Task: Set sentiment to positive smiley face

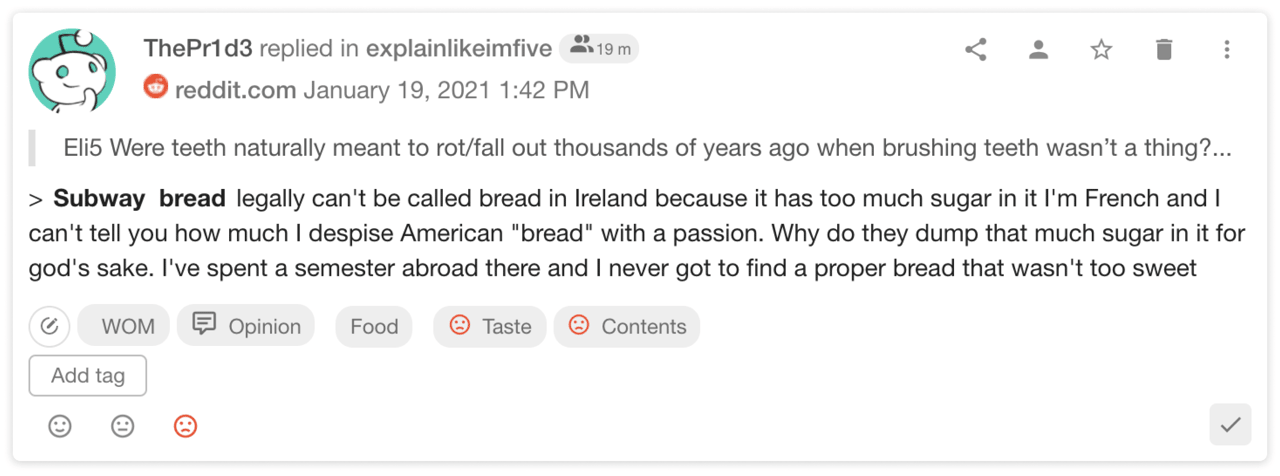Action: [60, 426]
